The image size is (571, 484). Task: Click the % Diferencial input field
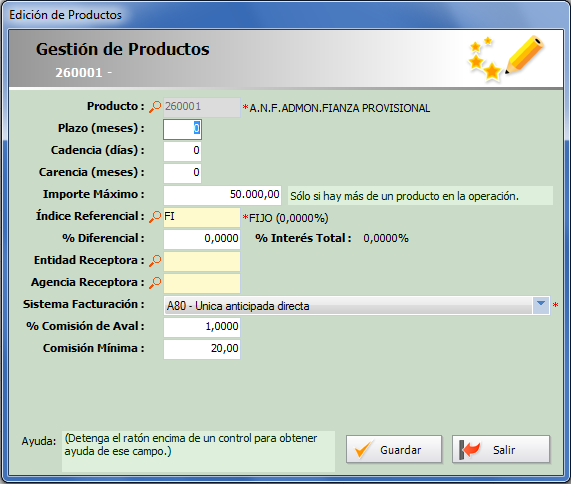[x=202, y=239]
